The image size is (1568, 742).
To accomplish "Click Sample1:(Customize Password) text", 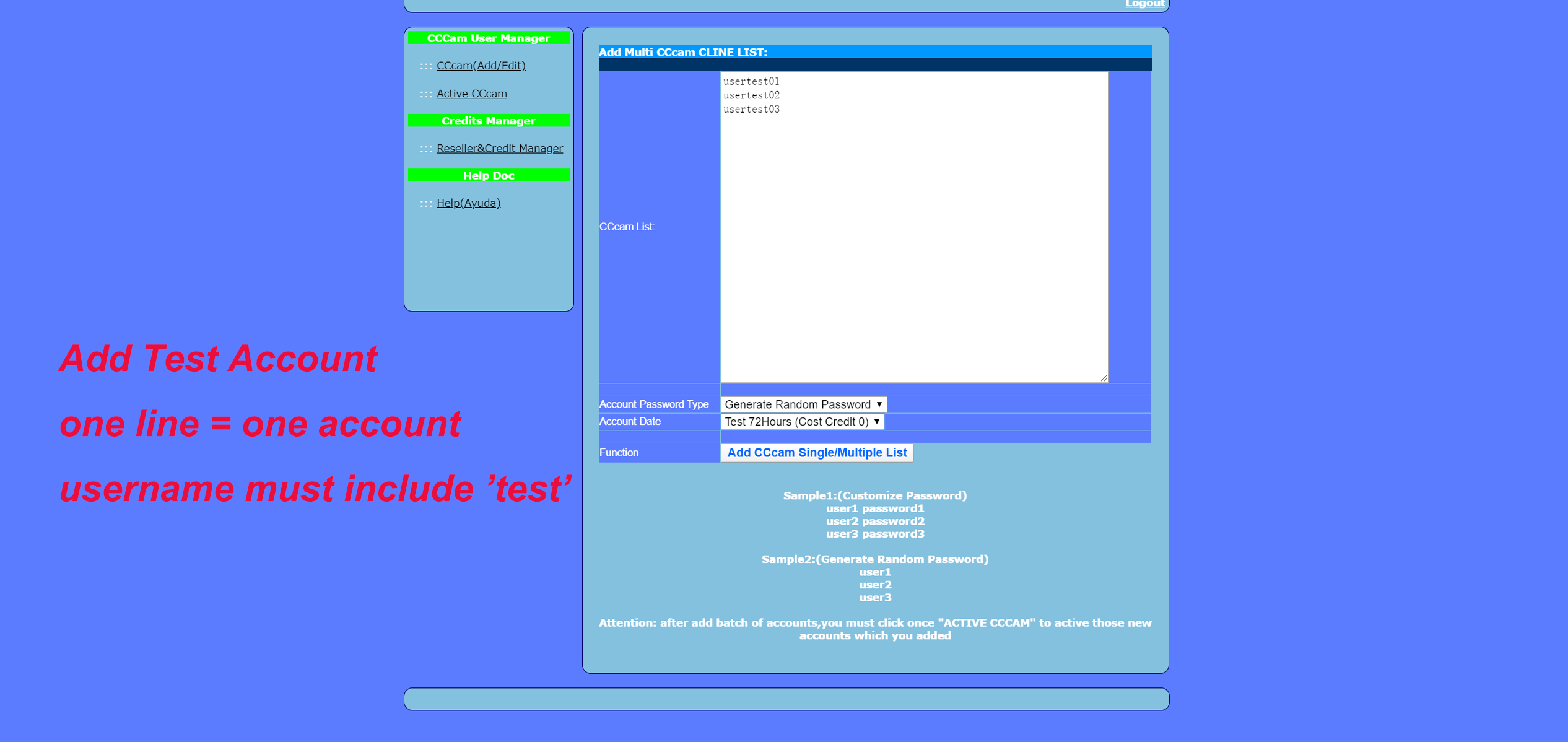I will click(874, 495).
